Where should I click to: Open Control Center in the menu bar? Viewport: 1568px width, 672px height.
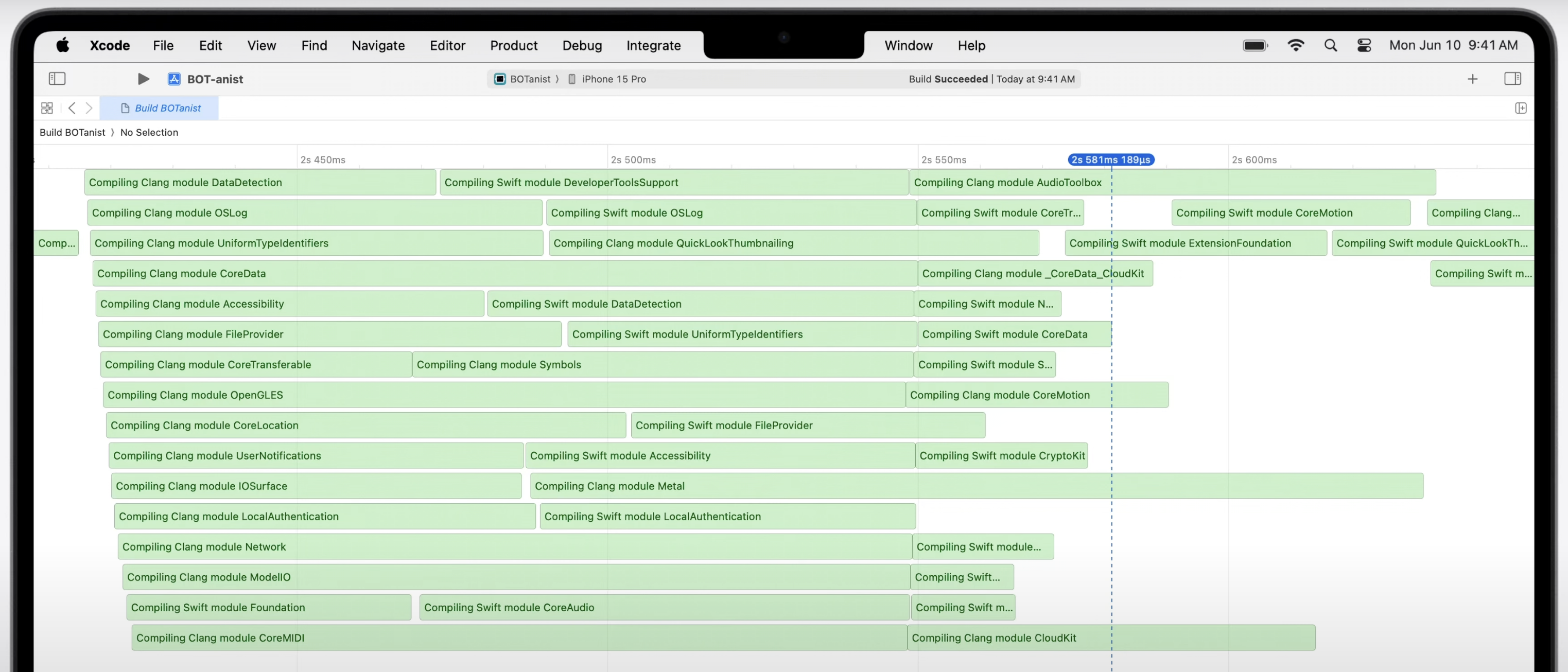[1364, 45]
